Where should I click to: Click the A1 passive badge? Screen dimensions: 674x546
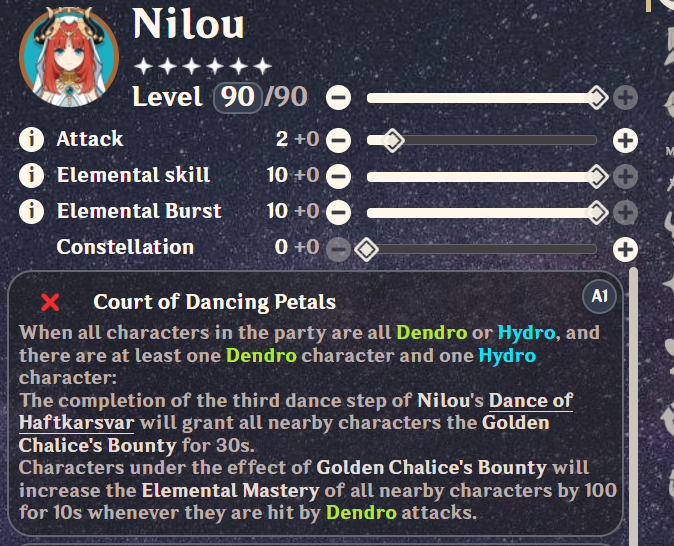(600, 296)
